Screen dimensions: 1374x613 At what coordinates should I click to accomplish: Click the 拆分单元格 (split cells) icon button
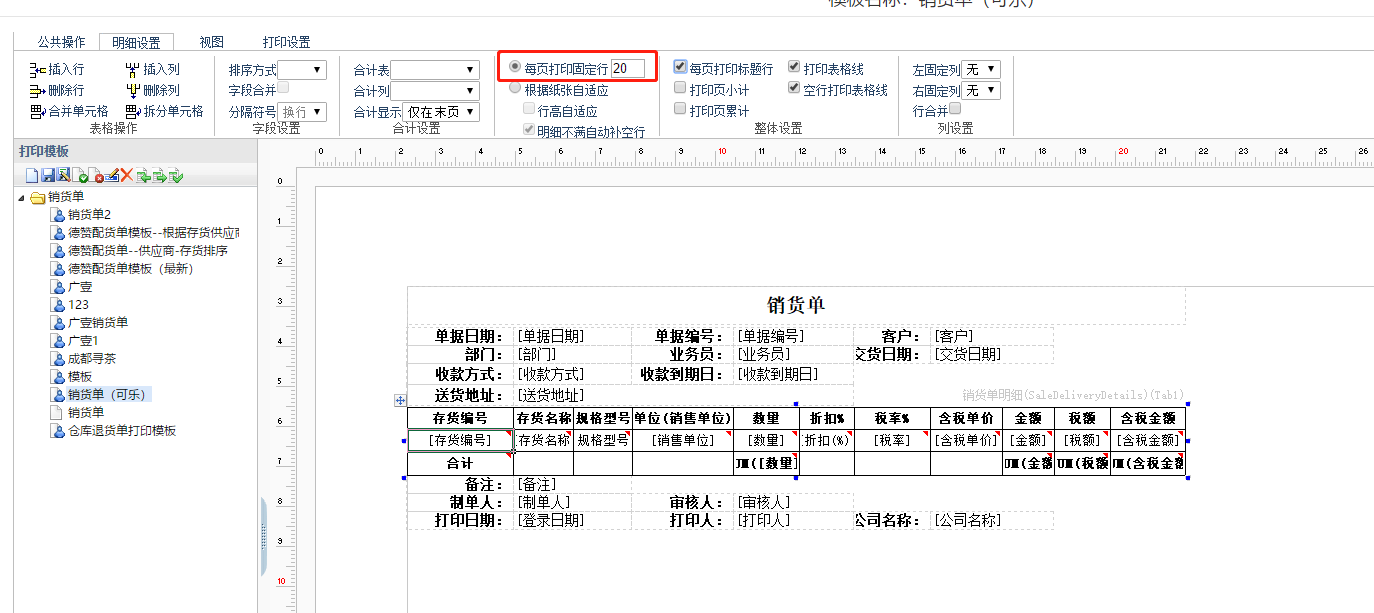(133, 112)
